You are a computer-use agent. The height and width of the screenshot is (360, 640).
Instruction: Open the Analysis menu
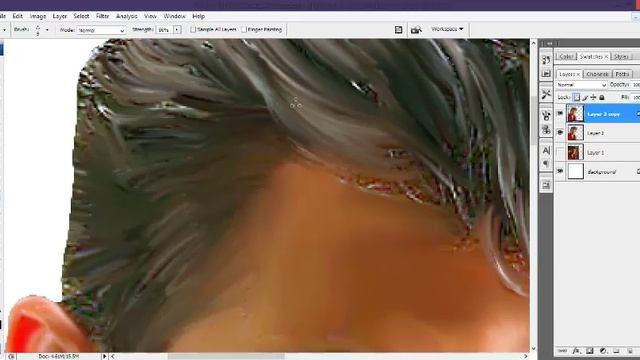127,16
